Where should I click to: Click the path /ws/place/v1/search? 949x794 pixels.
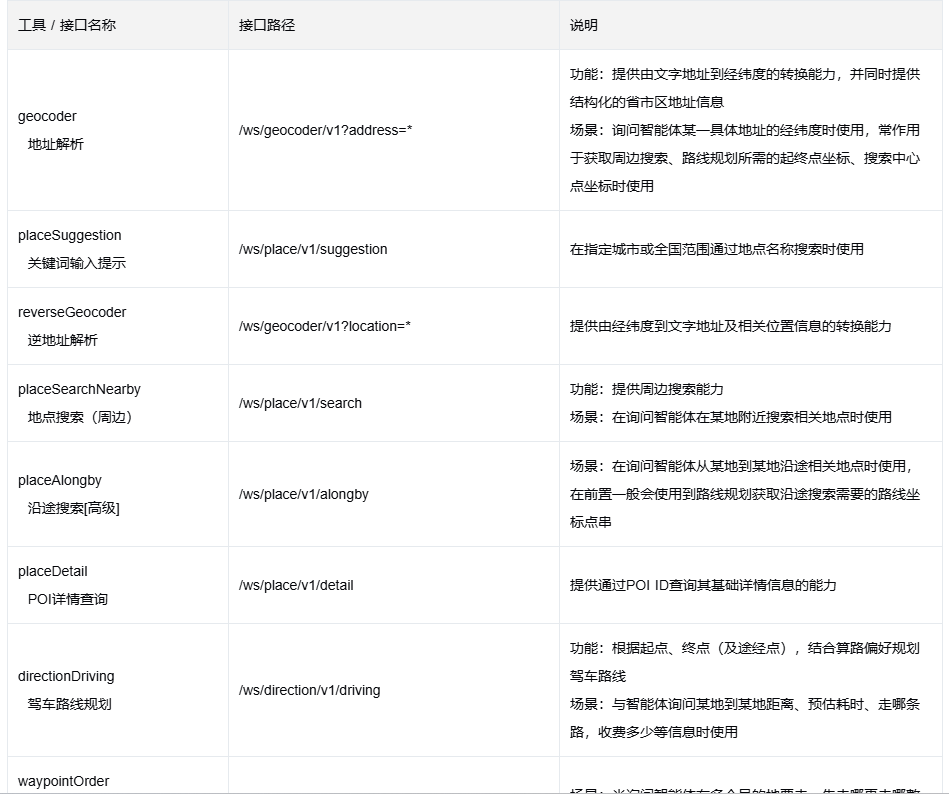[300, 403]
